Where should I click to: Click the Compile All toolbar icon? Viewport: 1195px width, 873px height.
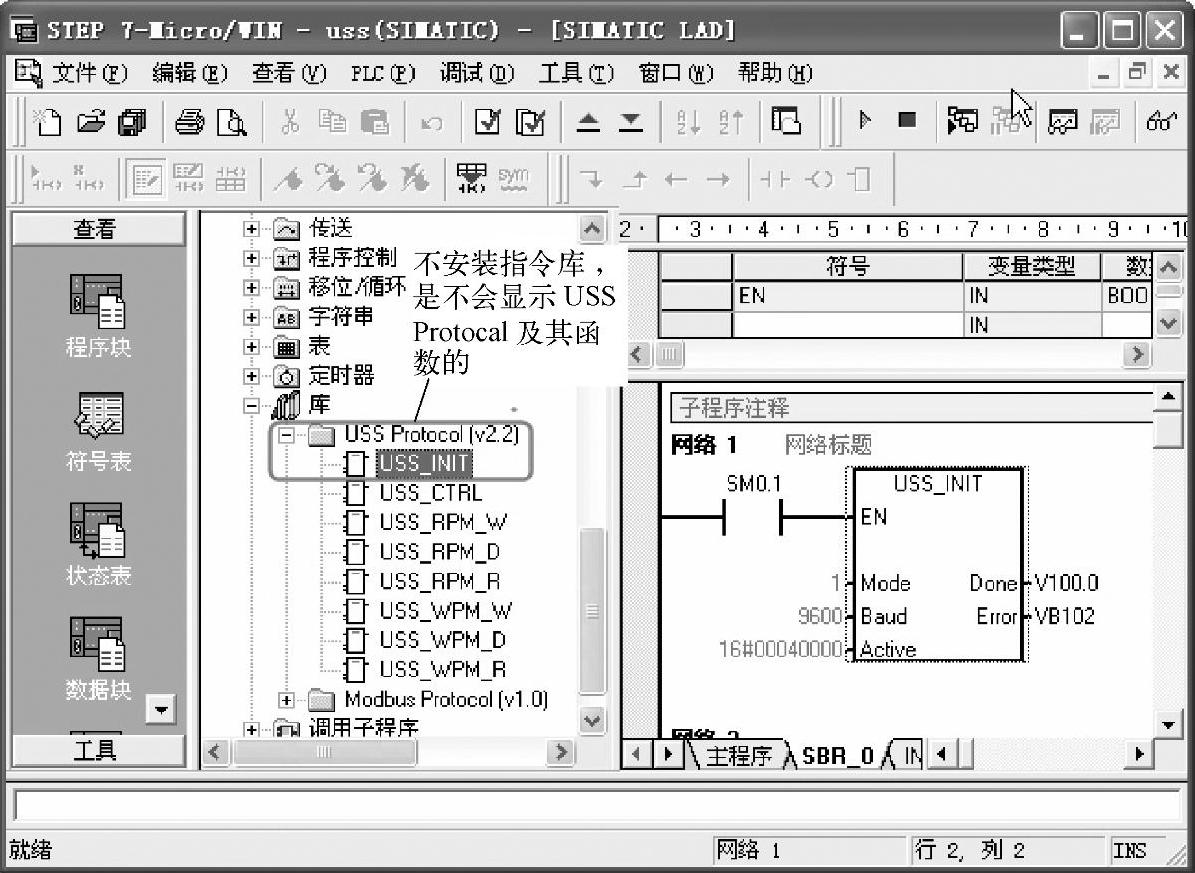coord(530,121)
